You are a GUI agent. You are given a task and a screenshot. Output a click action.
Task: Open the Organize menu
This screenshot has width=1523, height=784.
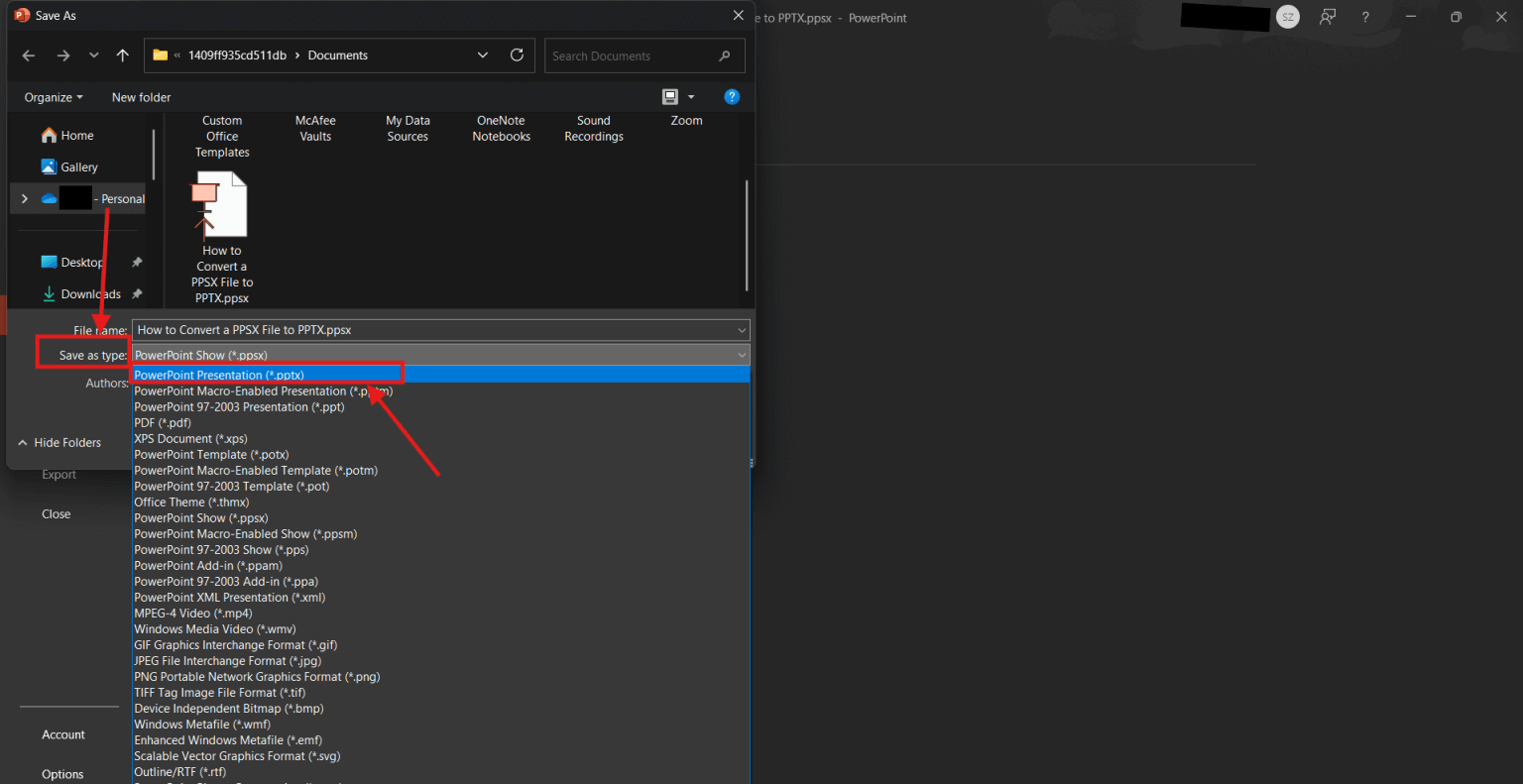[52, 97]
